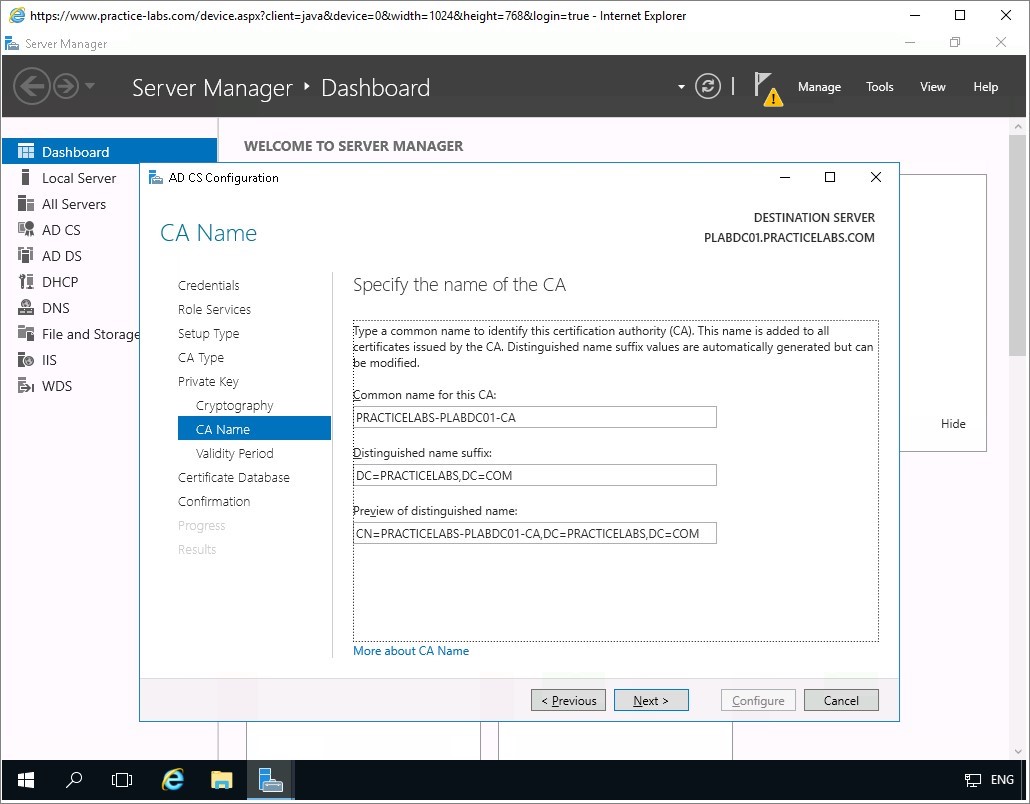The image size is (1030, 804).
Task: Maximize the AD CS Configuration dialog
Action: 830,177
